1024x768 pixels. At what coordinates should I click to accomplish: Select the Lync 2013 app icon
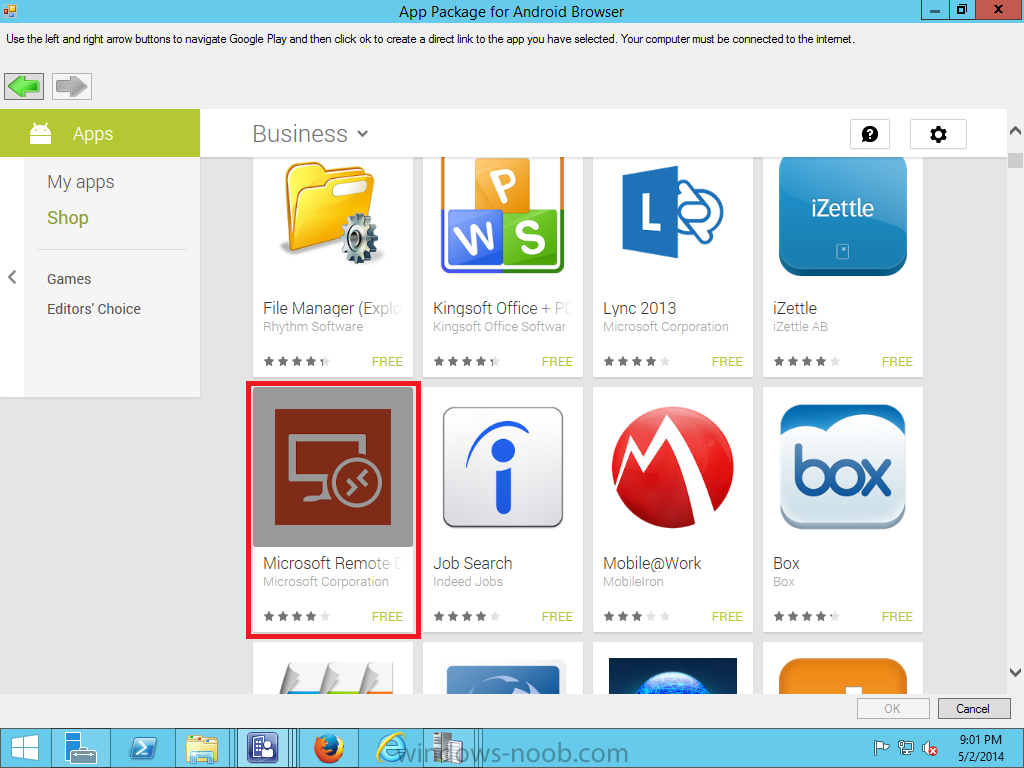click(x=672, y=212)
